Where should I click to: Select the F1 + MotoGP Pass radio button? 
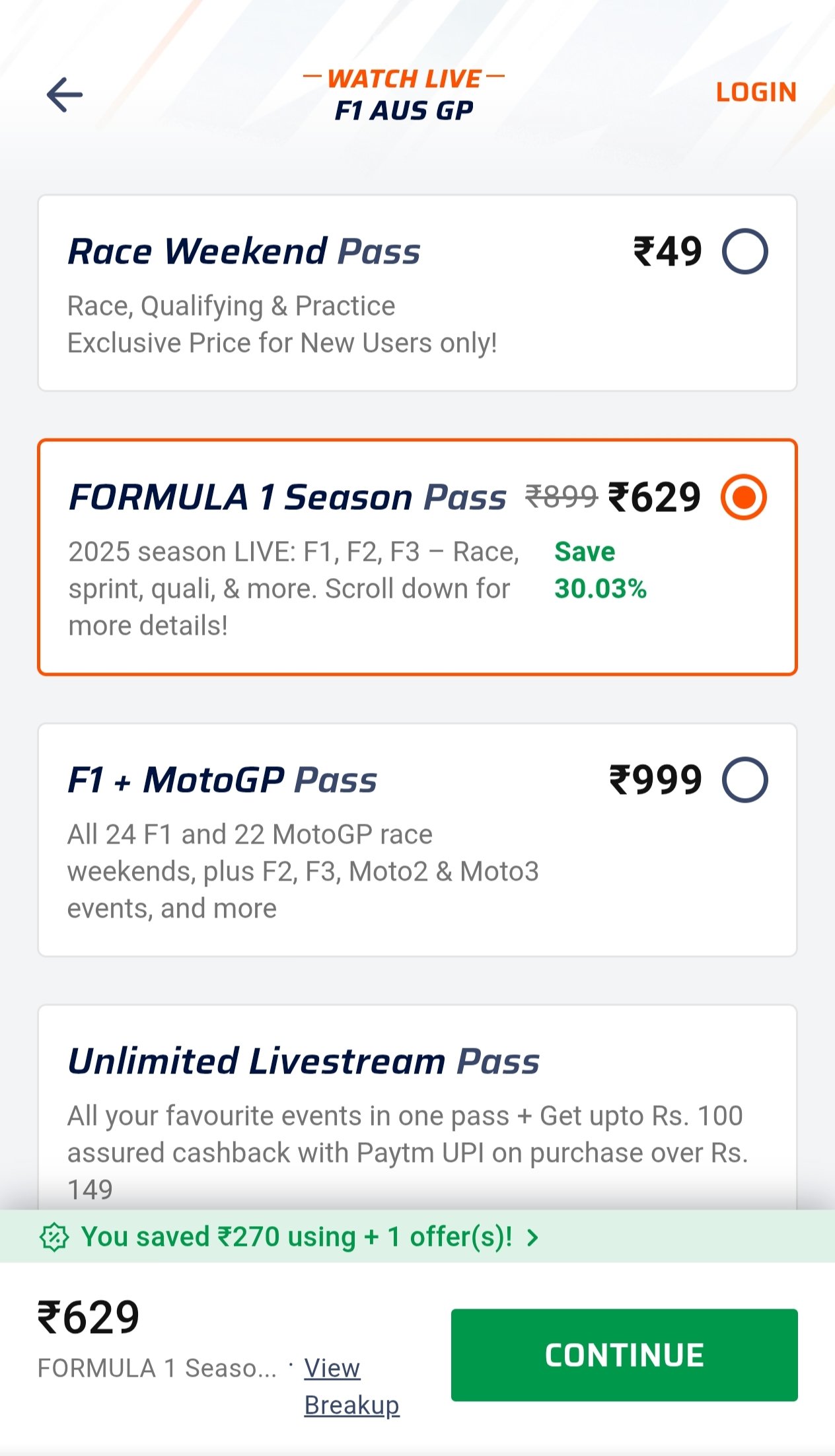coord(744,780)
